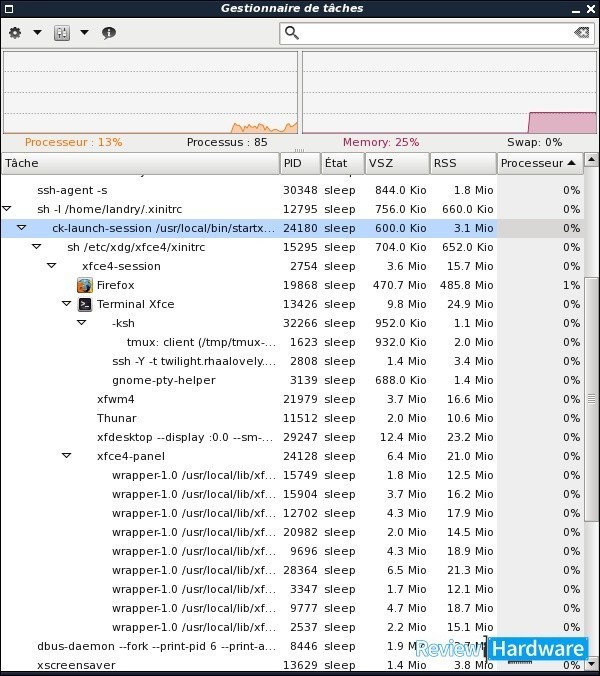Select the xscreensaver process row
The image size is (600, 676).
[x=292, y=664]
